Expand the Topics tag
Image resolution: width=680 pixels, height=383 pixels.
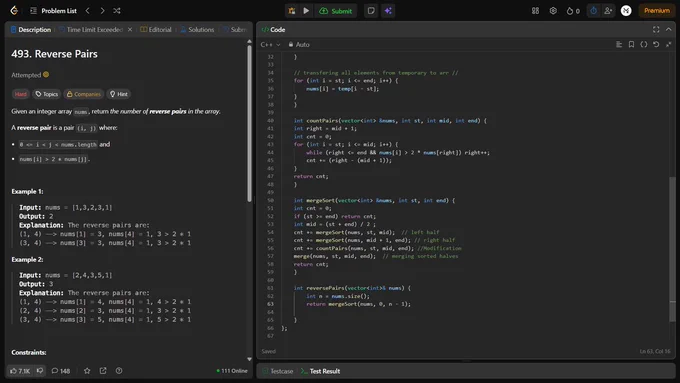[x=46, y=94]
